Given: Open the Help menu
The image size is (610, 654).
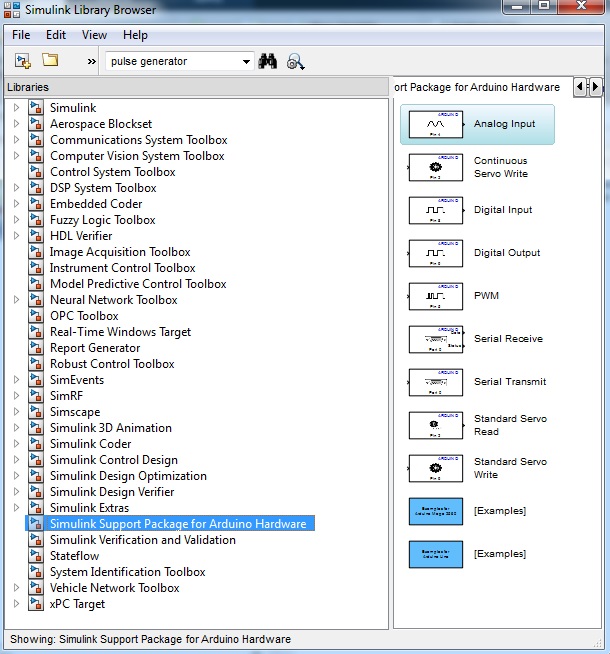Looking at the screenshot, I should (x=135, y=35).
